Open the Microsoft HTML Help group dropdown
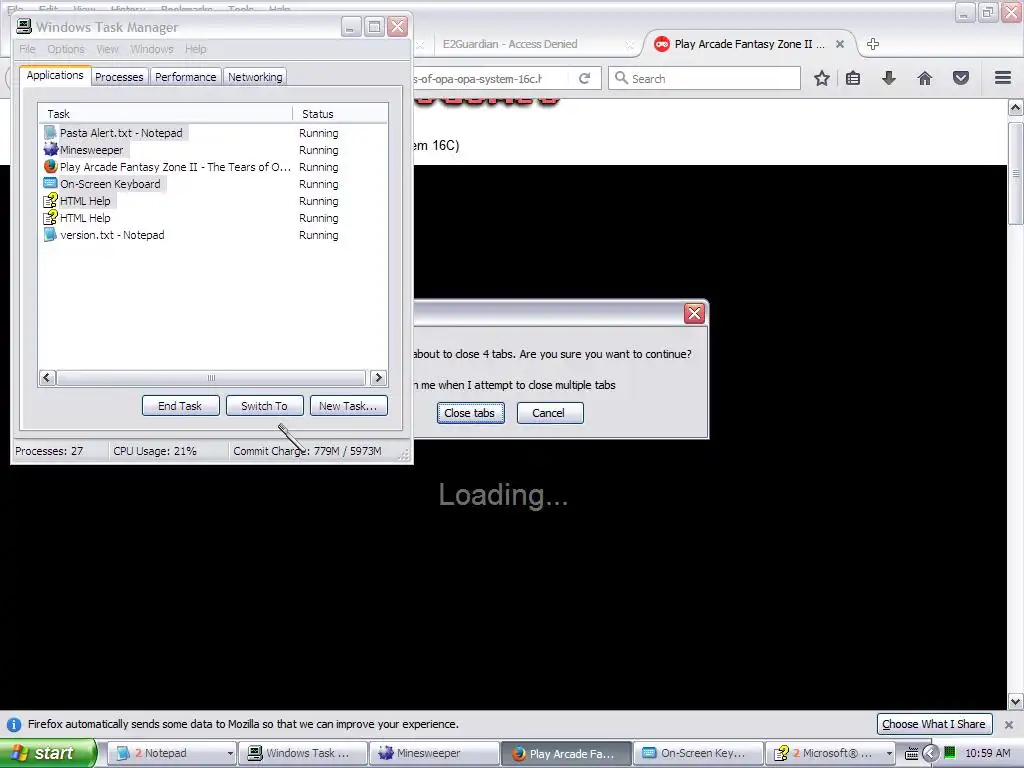 tap(889, 754)
